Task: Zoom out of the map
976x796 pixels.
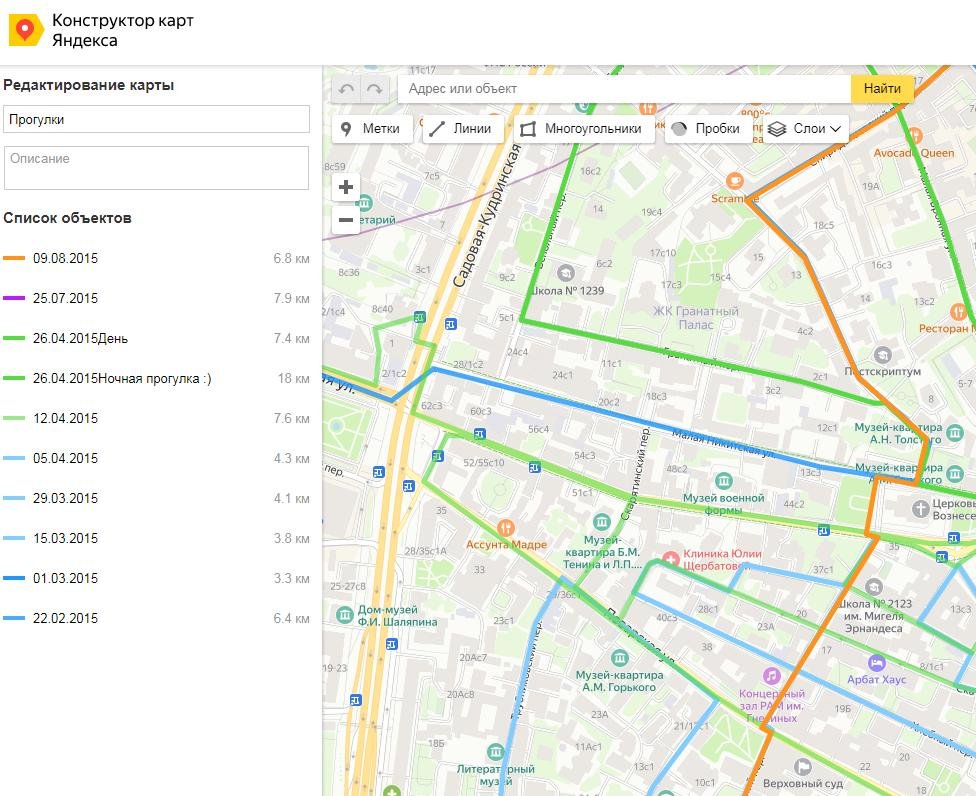Action: pyautogui.click(x=346, y=219)
